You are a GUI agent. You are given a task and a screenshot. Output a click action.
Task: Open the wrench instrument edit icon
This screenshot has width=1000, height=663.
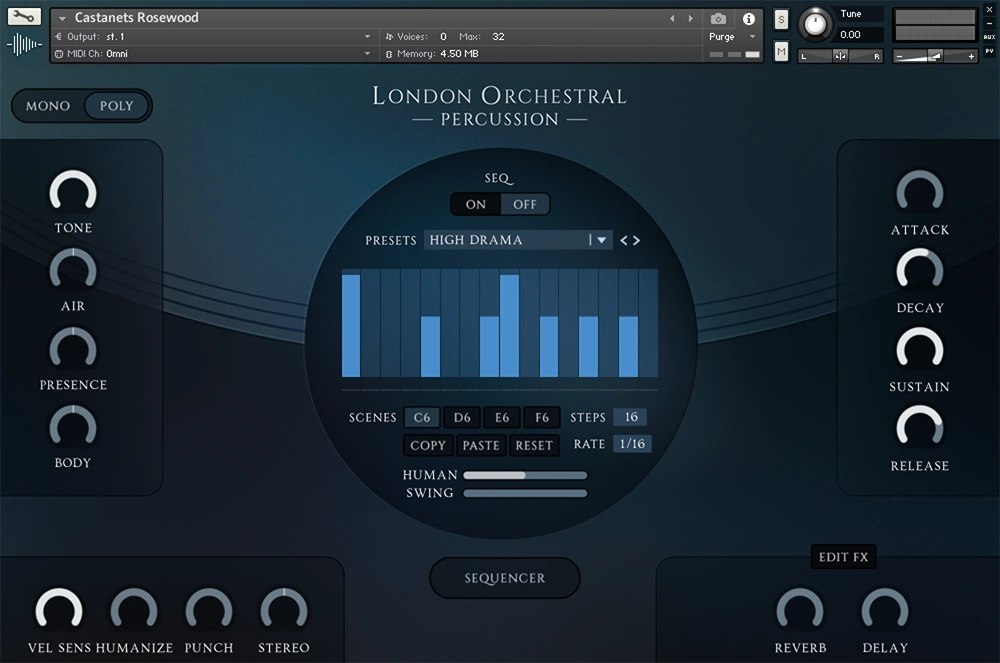[x=24, y=17]
